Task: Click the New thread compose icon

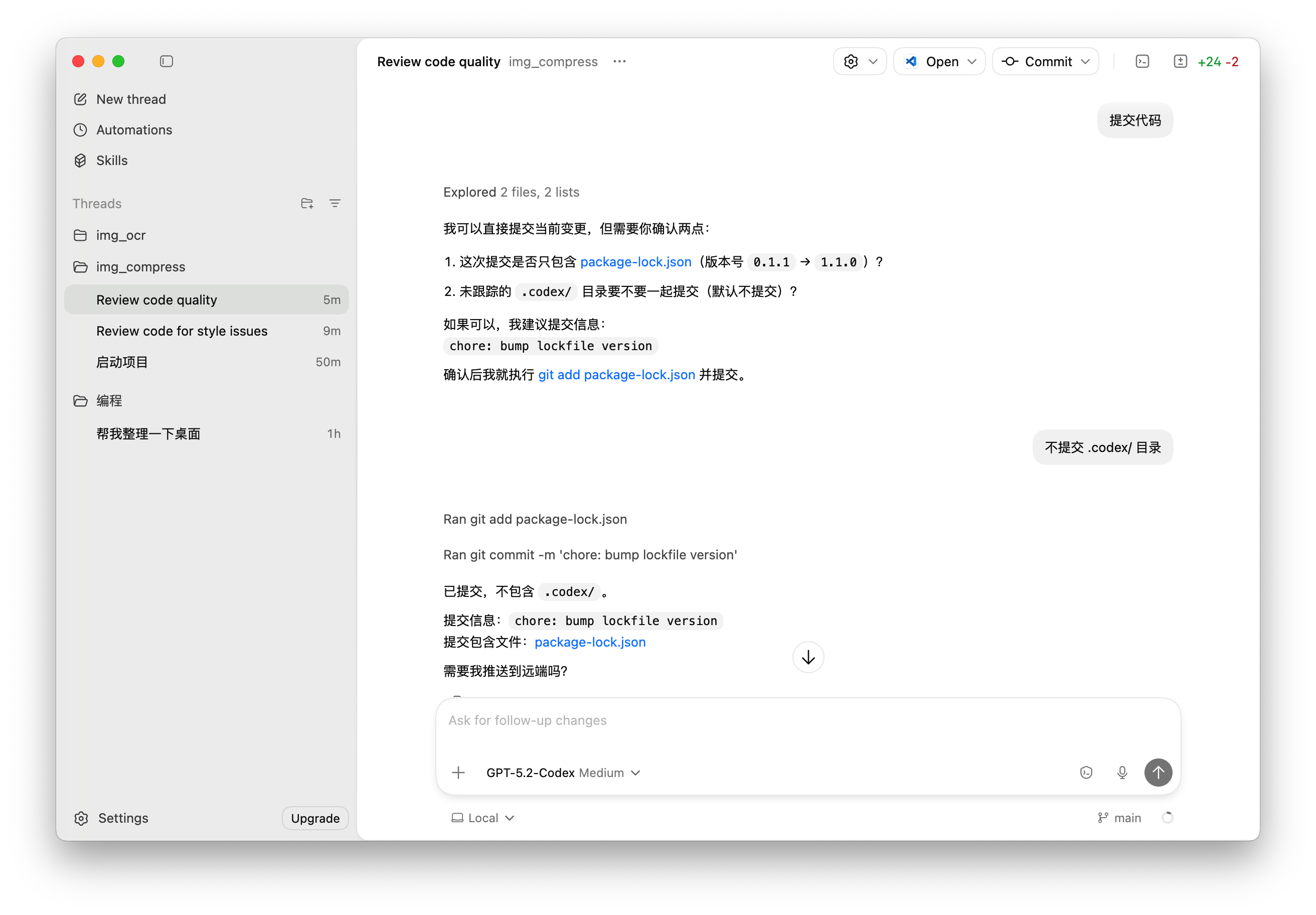Action: coord(80,99)
